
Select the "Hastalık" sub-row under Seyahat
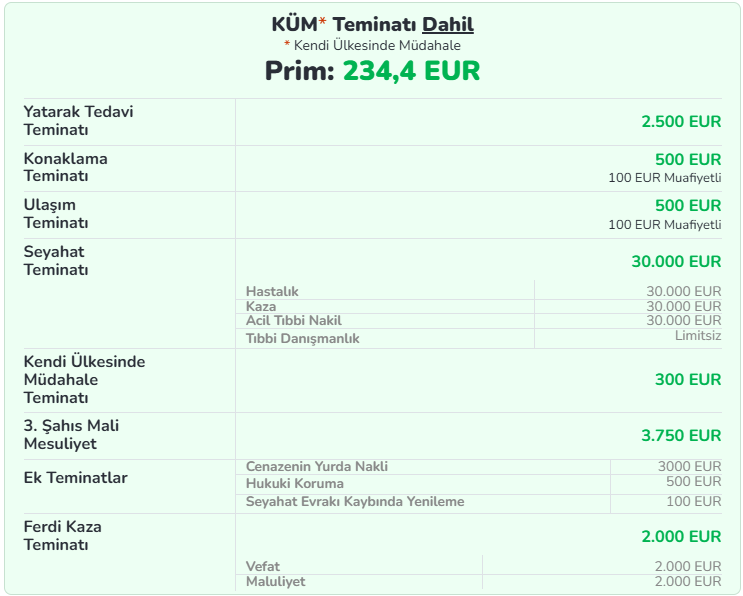[x=272, y=291]
